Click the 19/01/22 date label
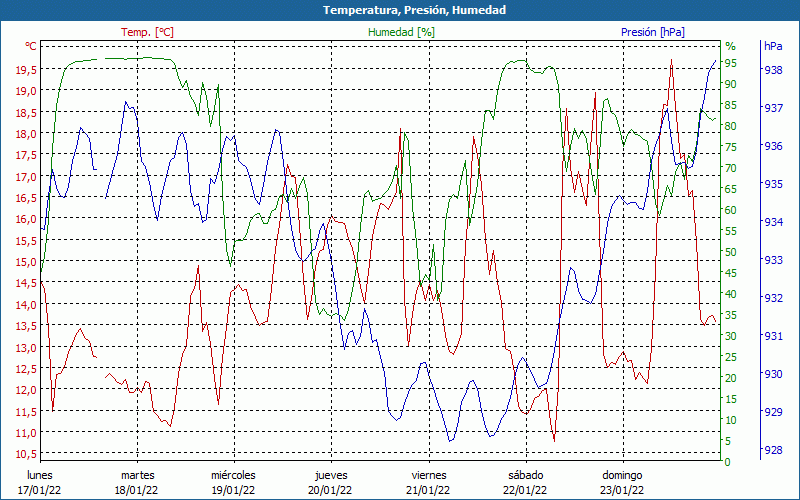The image size is (800, 500). click(234, 490)
